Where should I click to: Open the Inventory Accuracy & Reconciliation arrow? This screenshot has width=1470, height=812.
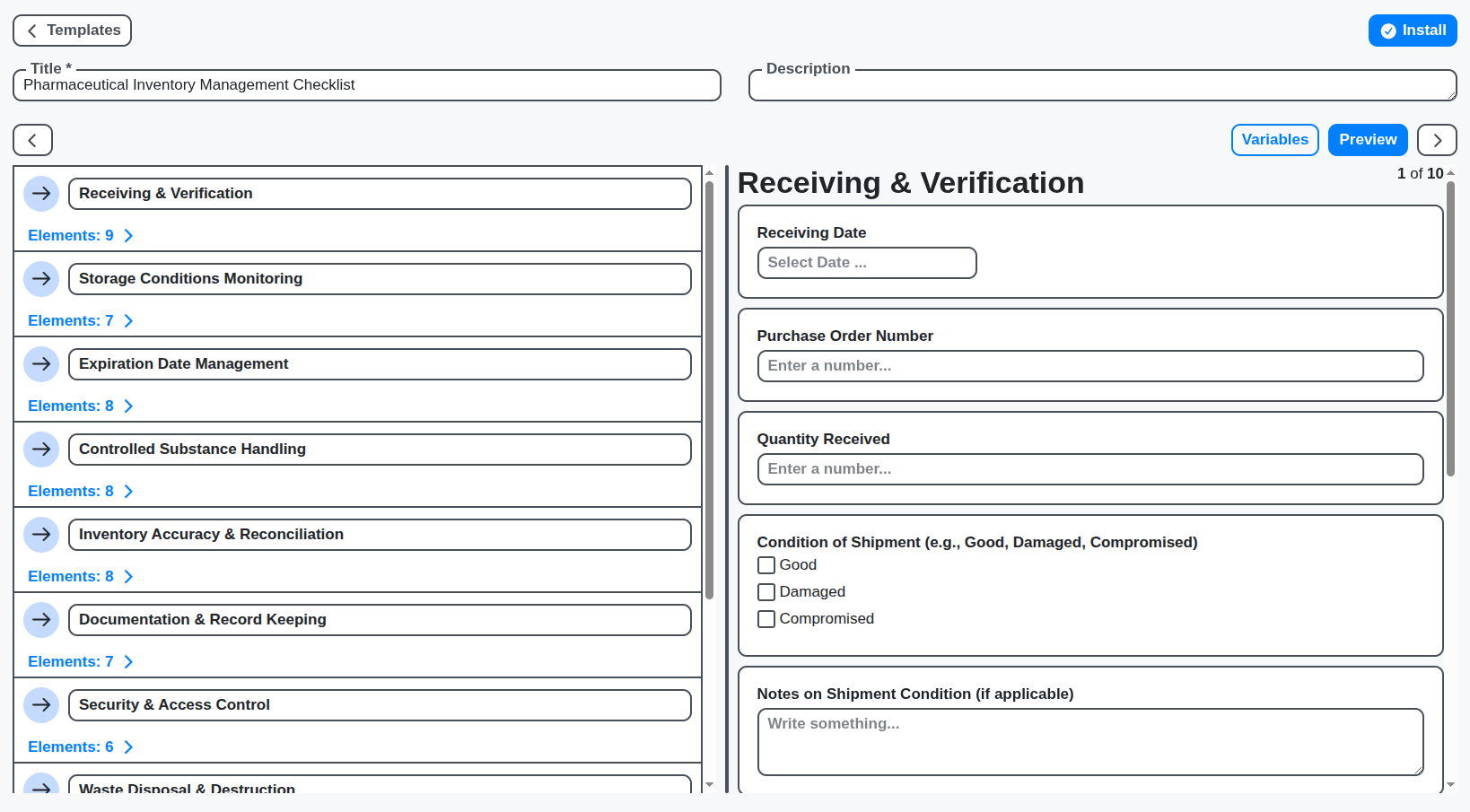tap(41, 534)
